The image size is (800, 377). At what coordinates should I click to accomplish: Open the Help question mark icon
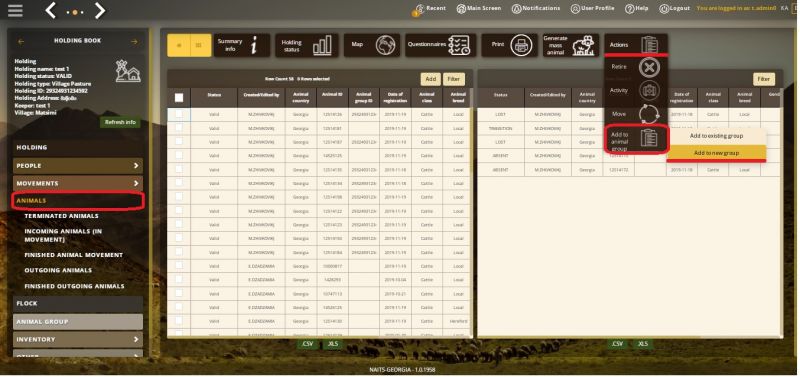coord(630,9)
